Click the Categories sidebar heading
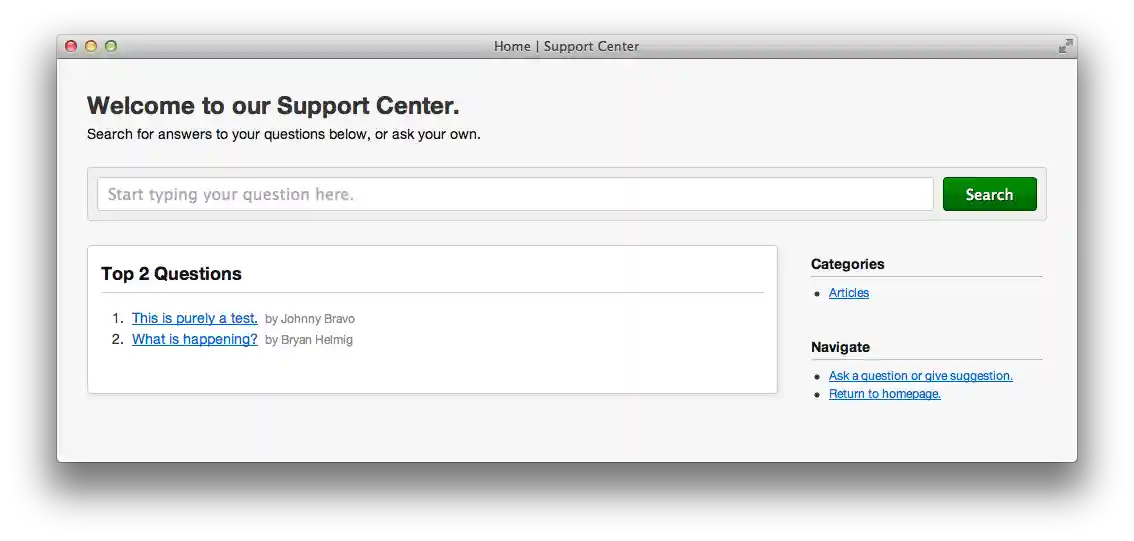This screenshot has width=1134, height=541. coord(847,264)
